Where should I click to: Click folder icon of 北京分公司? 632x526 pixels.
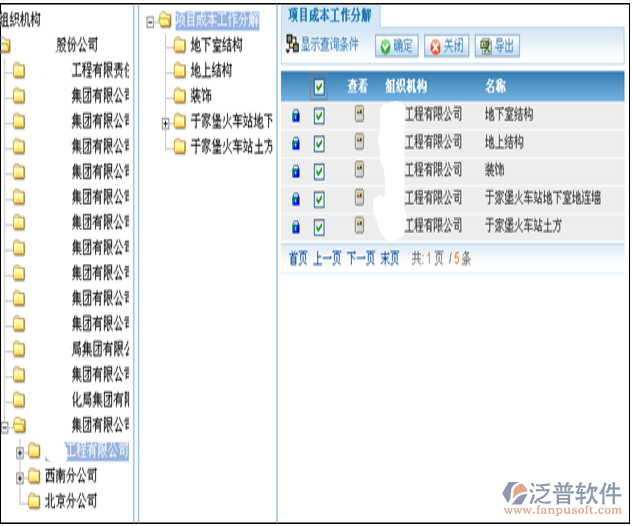(x=34, y=501)
